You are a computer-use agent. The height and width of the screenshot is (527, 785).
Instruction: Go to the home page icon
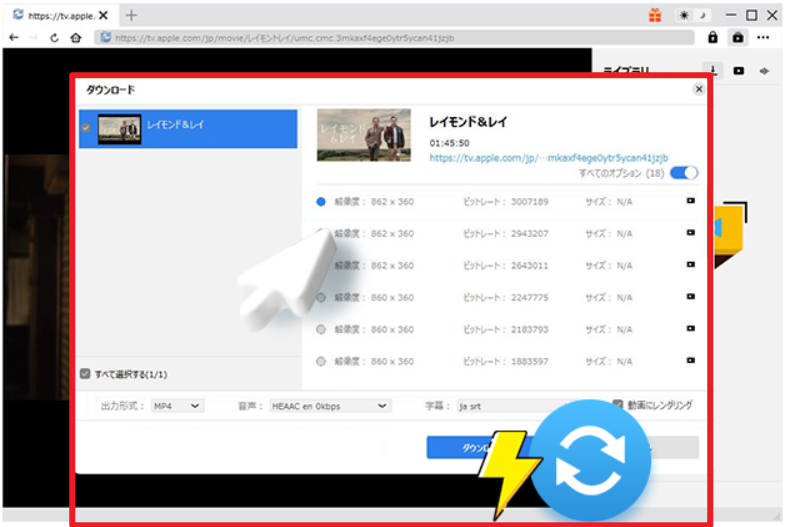click(76, 38)
